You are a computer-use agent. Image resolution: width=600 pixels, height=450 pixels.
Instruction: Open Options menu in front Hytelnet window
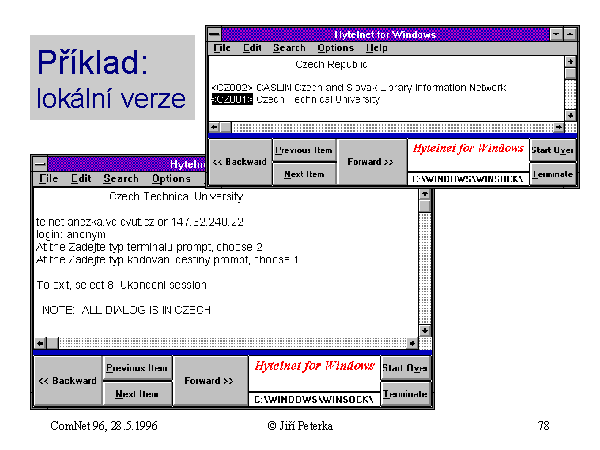(335, 48)
